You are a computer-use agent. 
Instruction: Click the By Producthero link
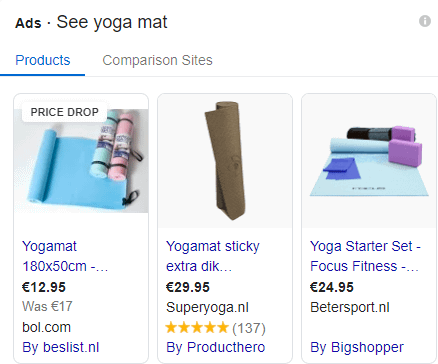216,347
